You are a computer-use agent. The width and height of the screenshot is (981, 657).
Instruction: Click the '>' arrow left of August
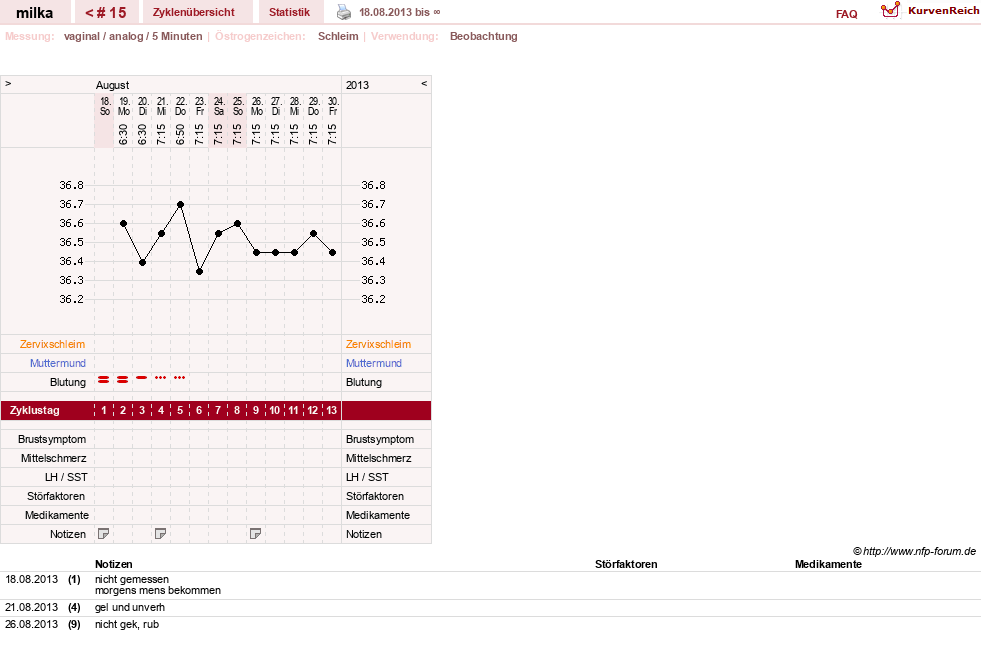8,83
